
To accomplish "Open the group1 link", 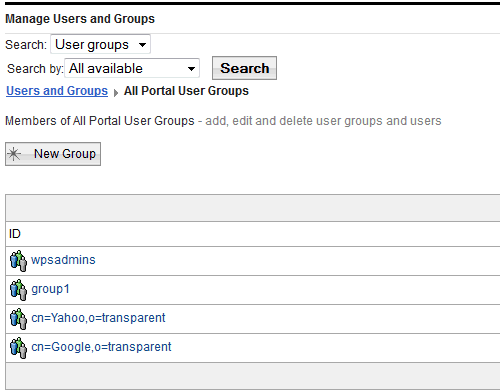I will click(50, 289).
